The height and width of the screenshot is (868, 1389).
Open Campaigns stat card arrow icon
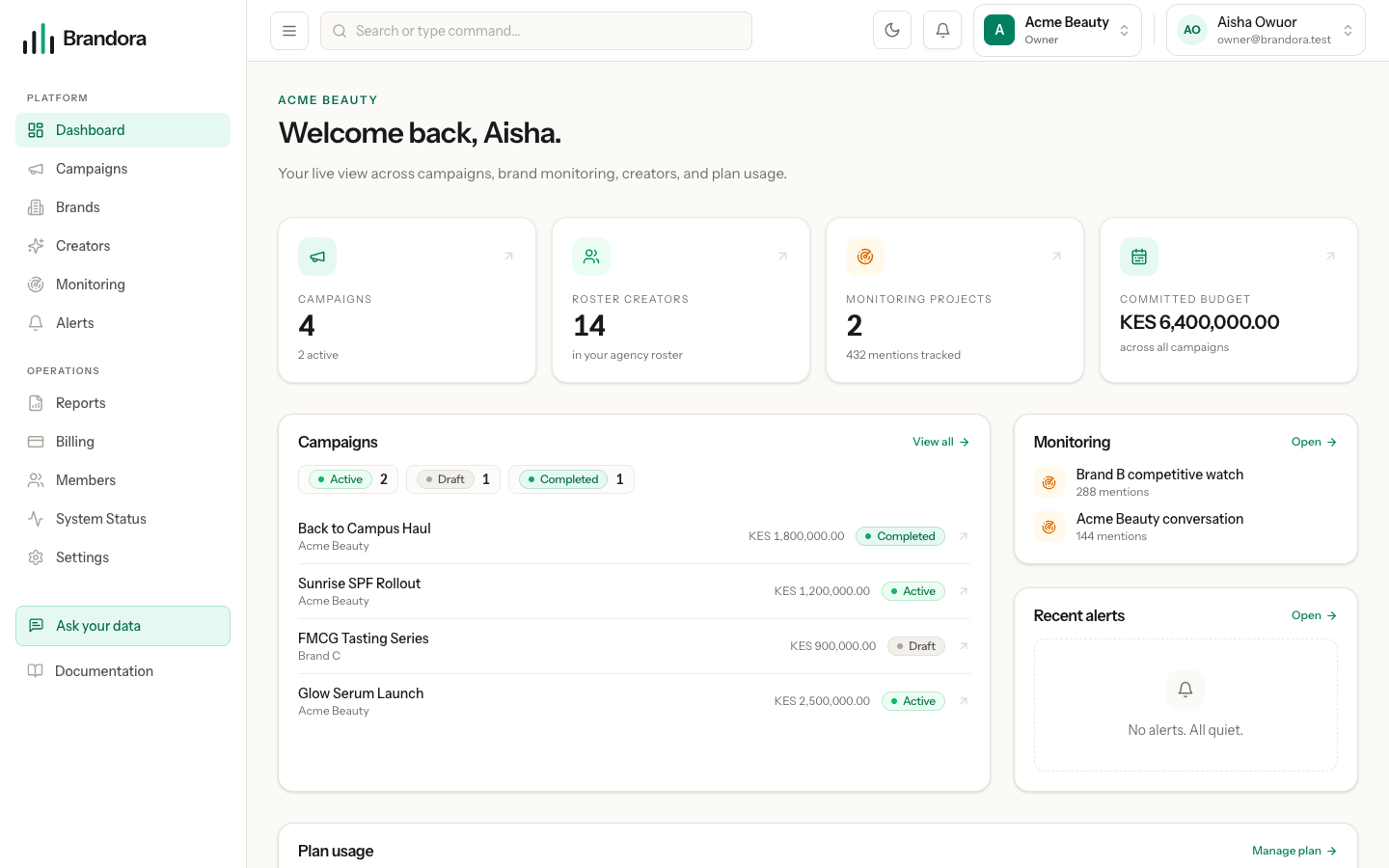coord(509,257)
